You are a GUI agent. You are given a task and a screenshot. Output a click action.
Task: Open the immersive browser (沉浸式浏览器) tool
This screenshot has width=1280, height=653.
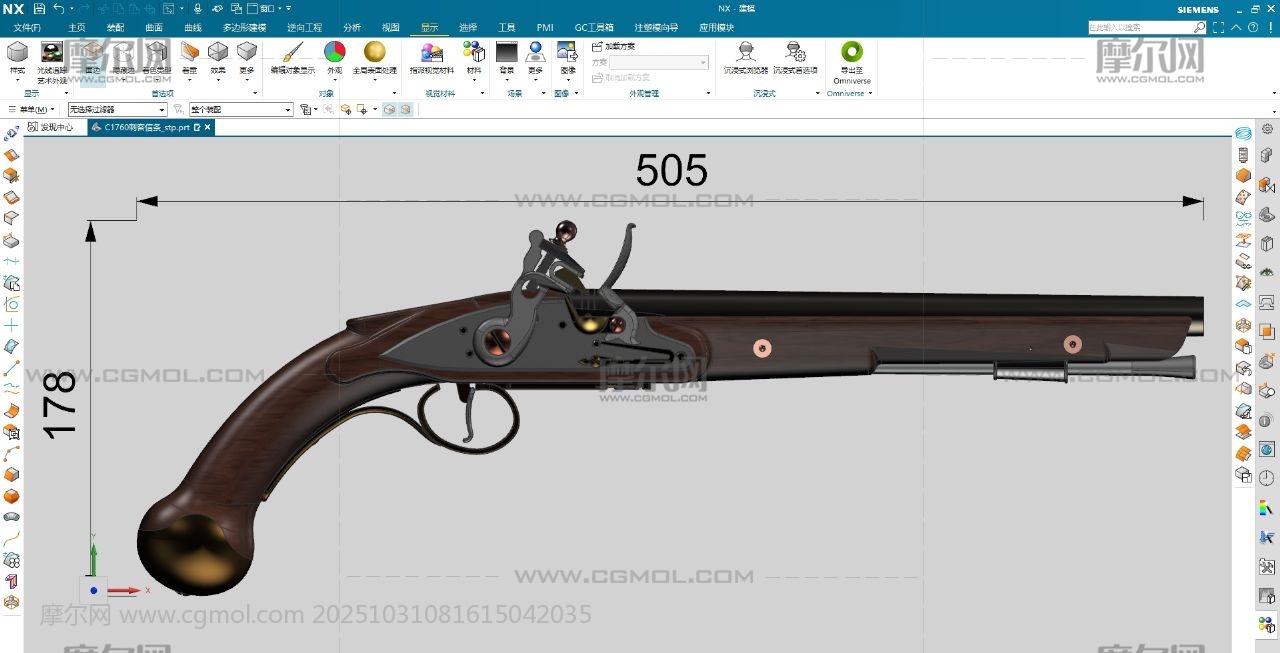(x=745, y=53)
